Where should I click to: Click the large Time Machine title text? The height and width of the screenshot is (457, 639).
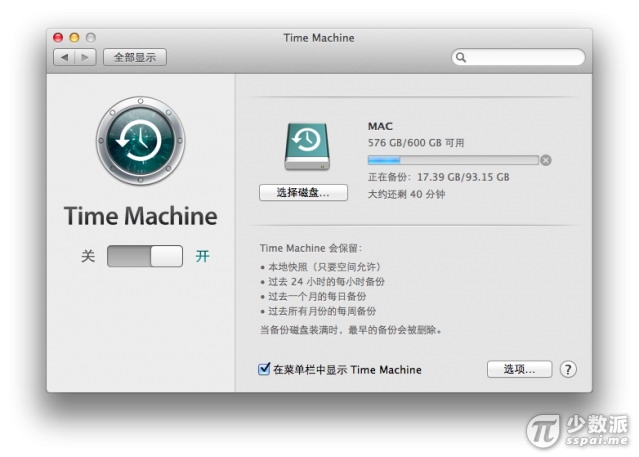[141, 216]
